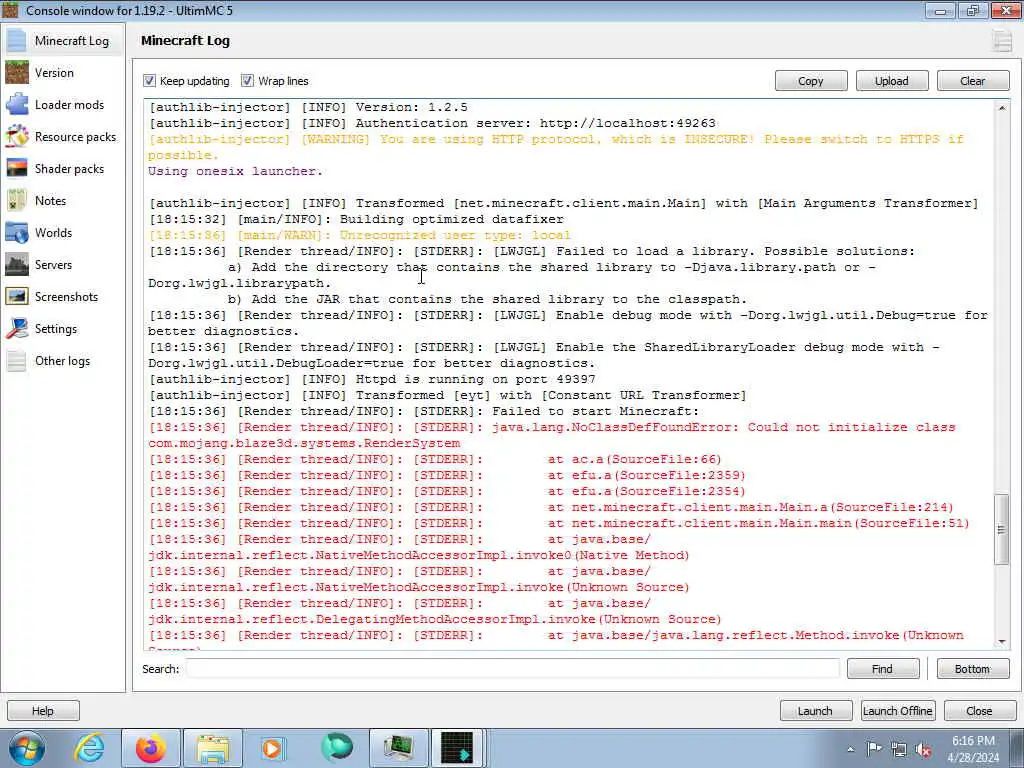The width and height of the screenshot is (1024, 768).
Task: Click the Version grass block icon
Action: coord(17,72)
